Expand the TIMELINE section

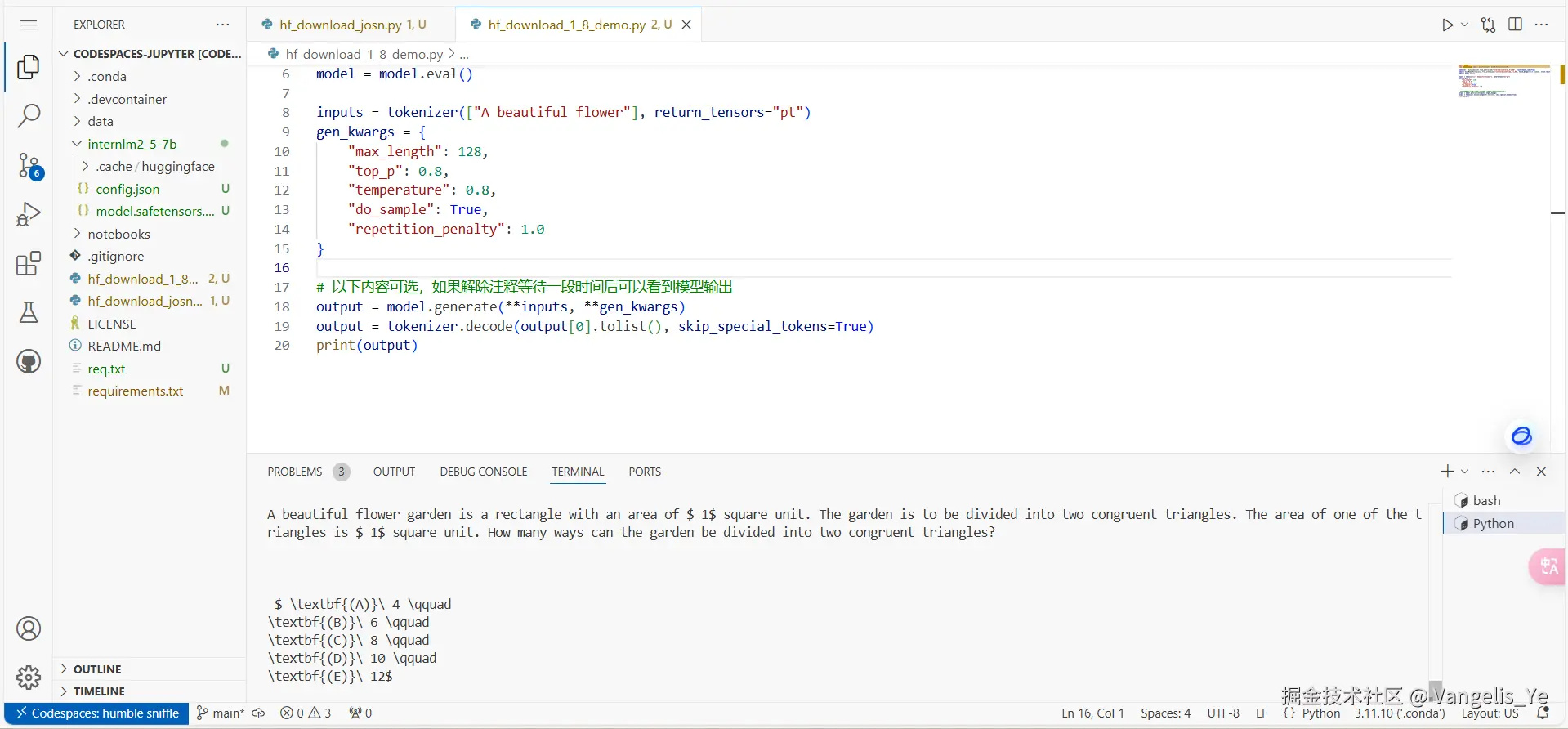click(150, 691)
